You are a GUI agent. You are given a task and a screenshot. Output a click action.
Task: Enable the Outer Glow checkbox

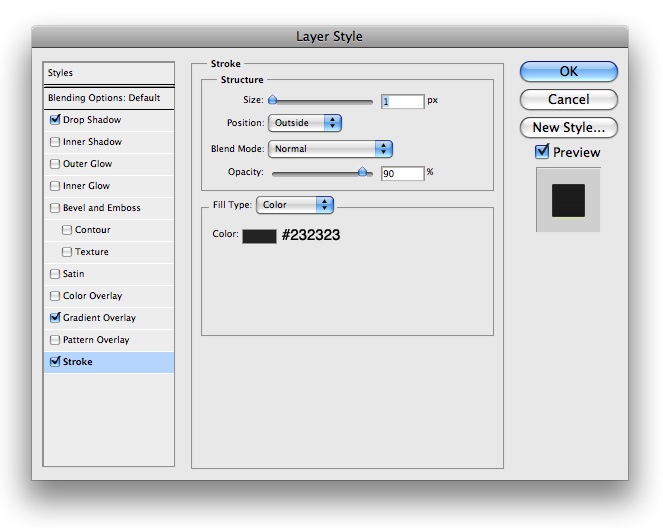tap(55, 164)
